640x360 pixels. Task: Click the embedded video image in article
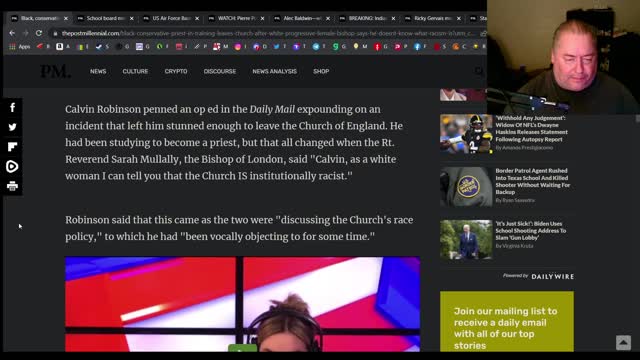click(x=242, y=304)
